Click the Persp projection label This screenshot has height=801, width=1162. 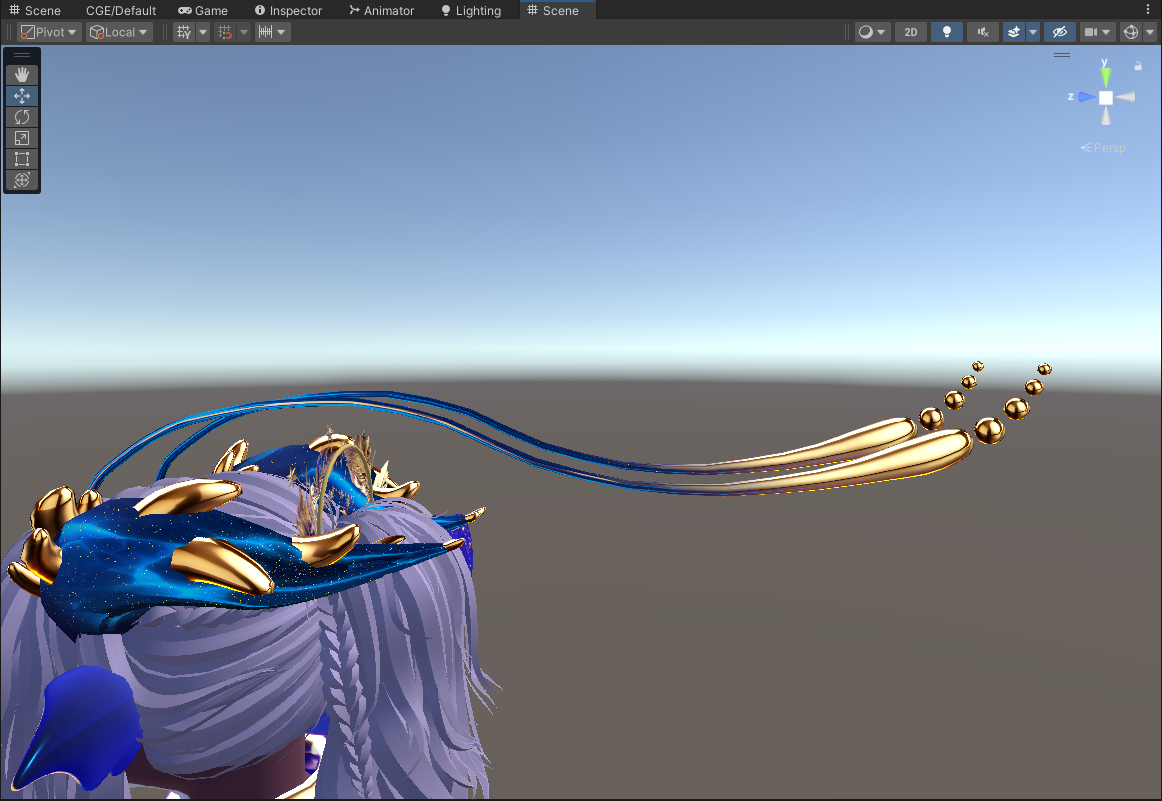point(1103,147)
